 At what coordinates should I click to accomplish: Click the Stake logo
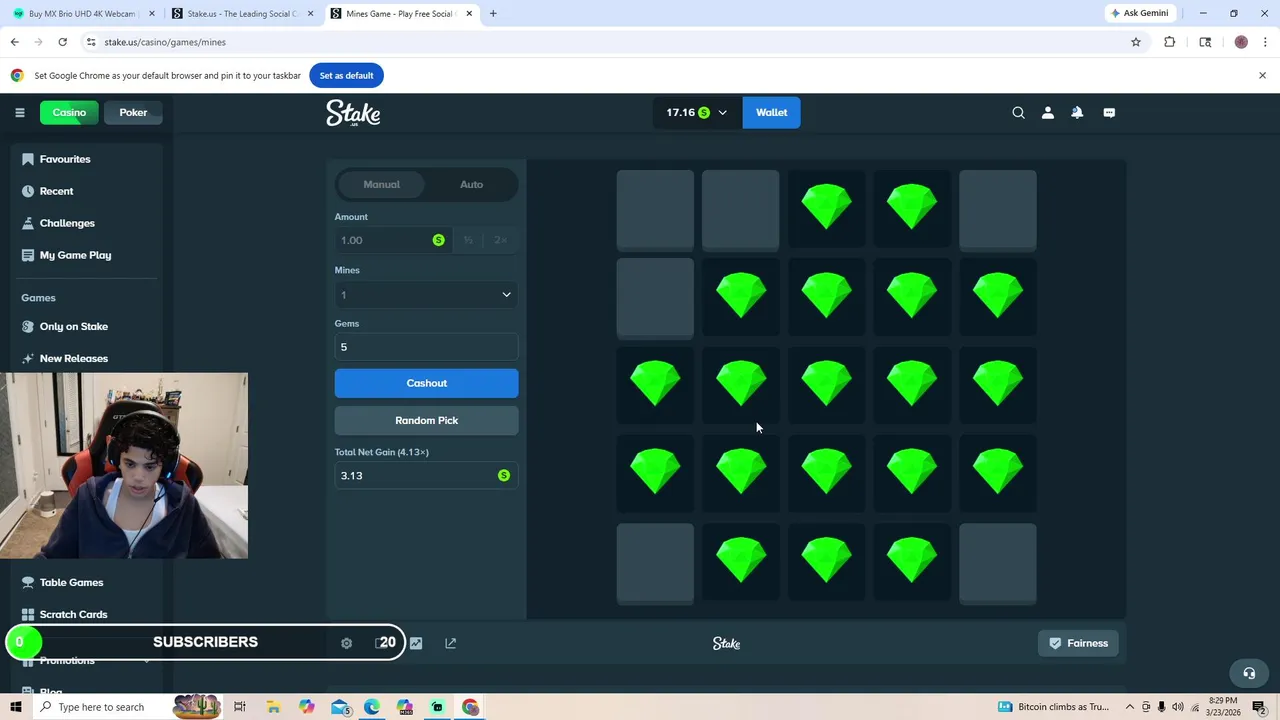[353, 113]
